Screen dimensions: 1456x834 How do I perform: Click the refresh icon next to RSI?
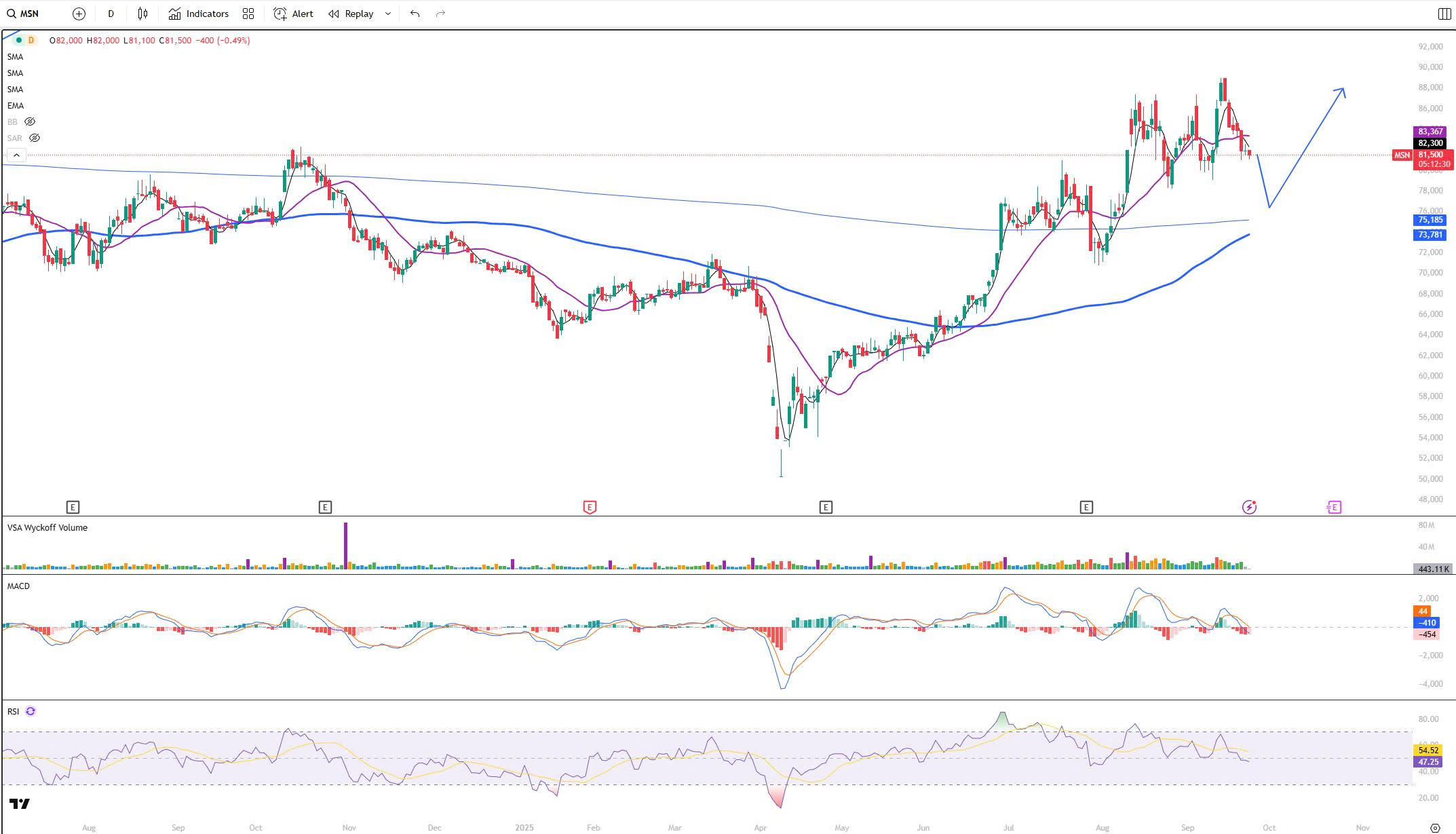[30, 711]
